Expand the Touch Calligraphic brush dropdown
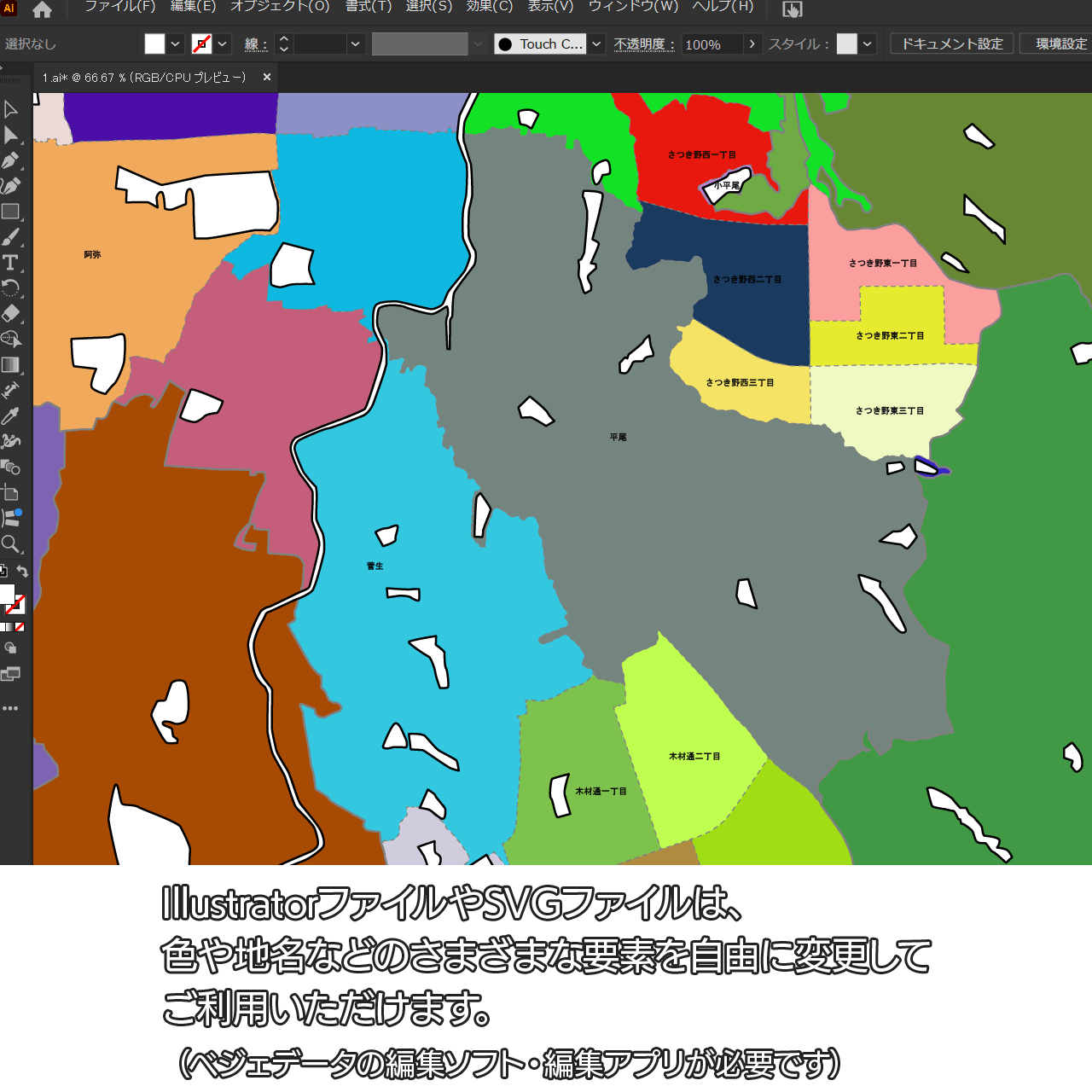 (596, 44)
